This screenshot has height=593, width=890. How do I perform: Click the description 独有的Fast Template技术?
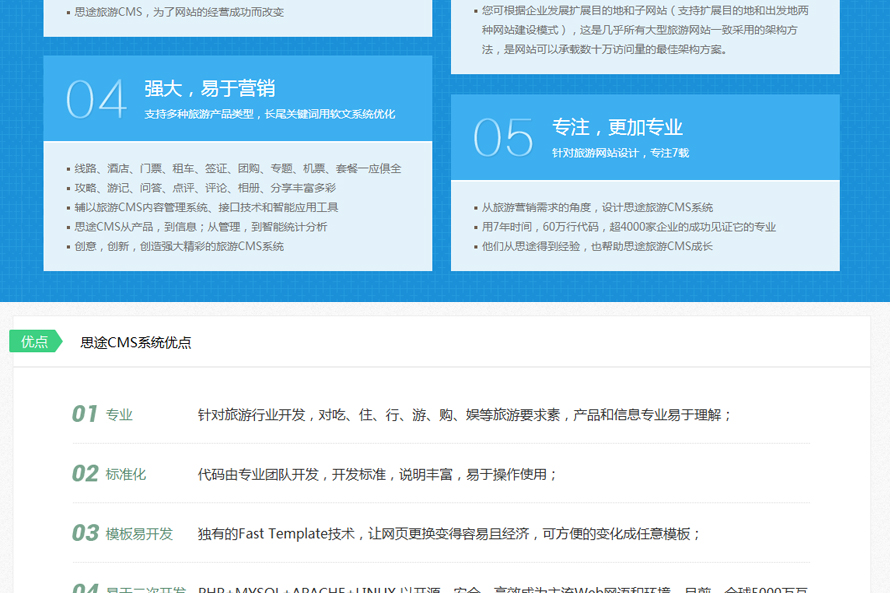coord(449,534)
